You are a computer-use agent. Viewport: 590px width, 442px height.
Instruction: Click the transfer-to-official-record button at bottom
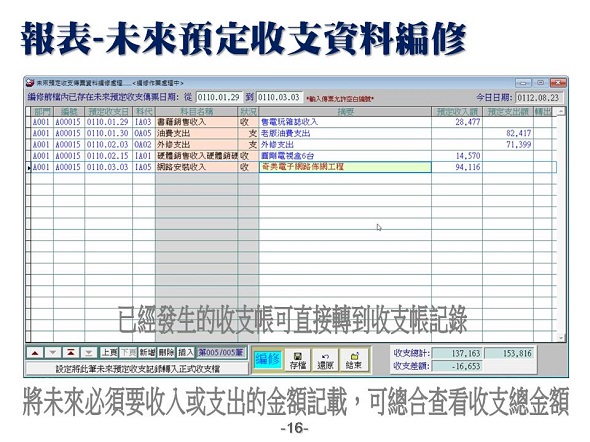pos(137,369)
